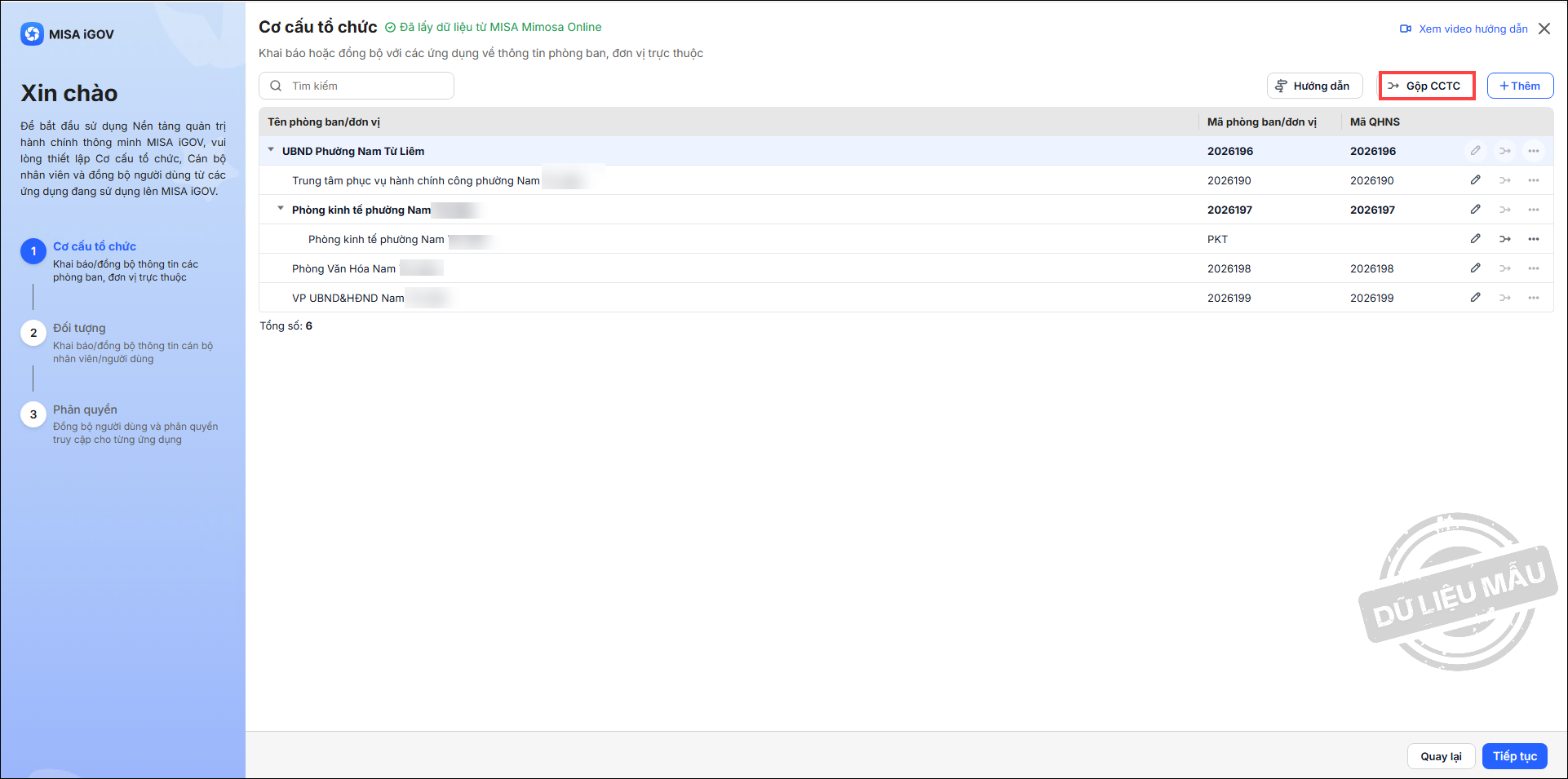1568x779 pixels.
Task: Open more options on the PKT row
Action: [x=1534, y=239]
